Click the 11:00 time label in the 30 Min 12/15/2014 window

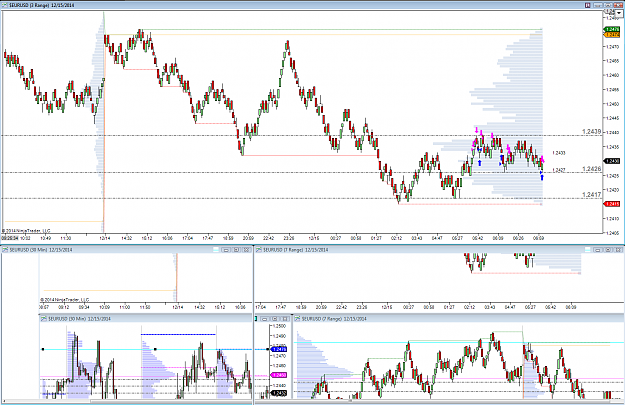125,307
